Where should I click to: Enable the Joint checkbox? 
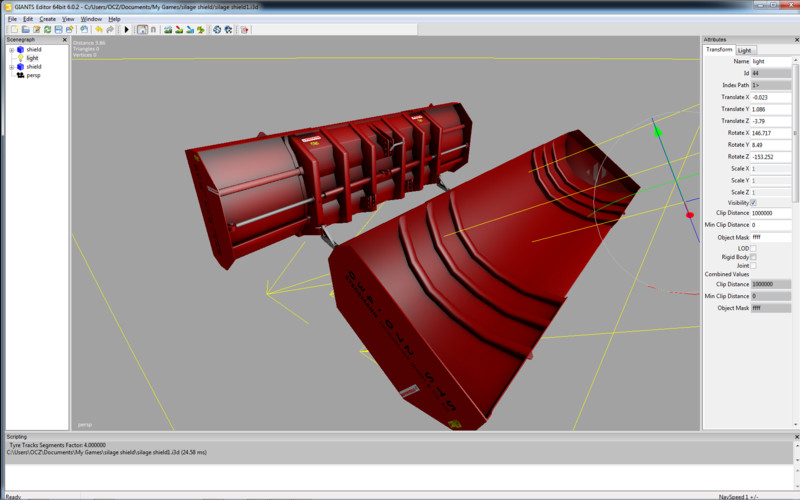(x=754, y=266)
